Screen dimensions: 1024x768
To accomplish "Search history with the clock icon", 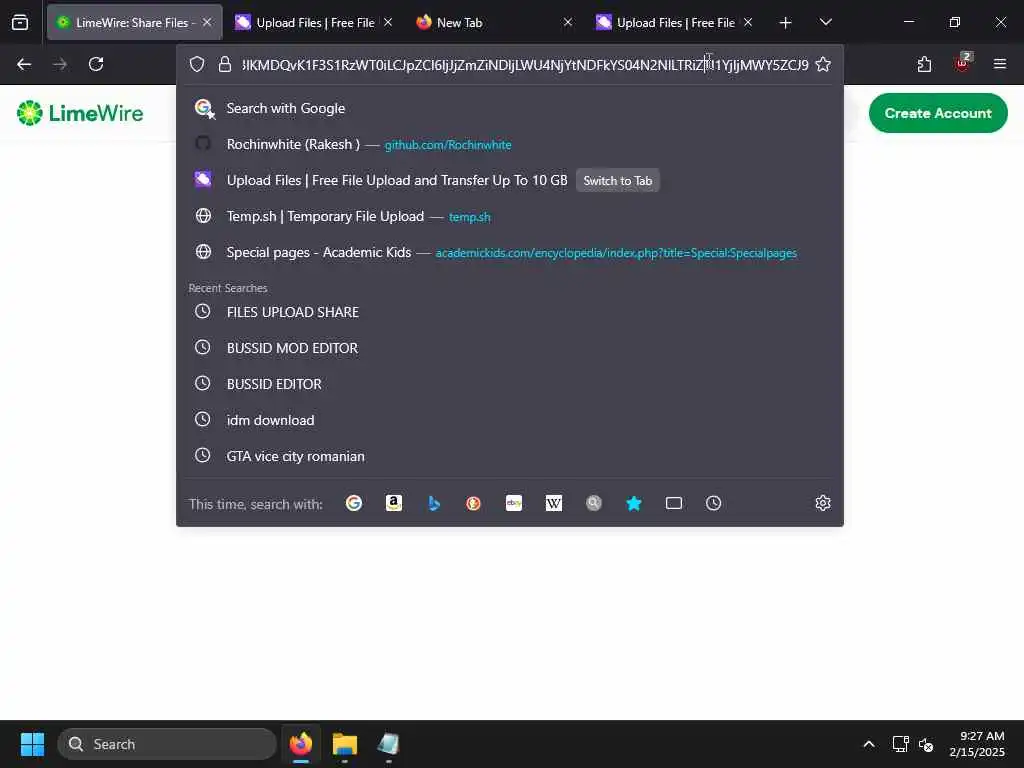I will click(714, 503).
